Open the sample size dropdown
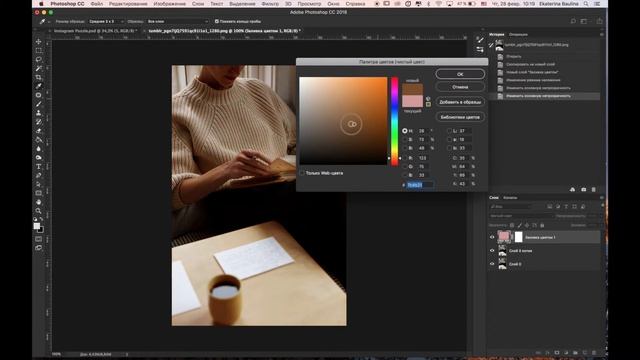This screenshot has width=640, height=360. click(x=106, y=21)
